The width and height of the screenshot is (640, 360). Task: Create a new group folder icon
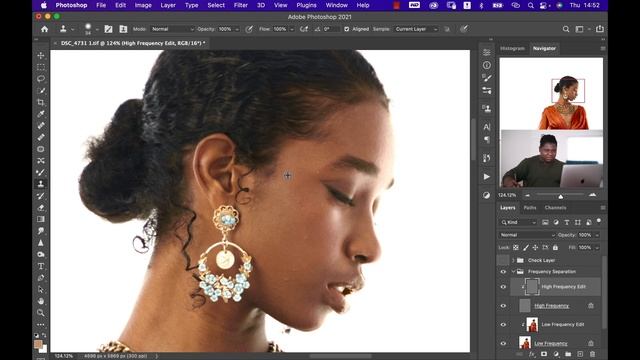coord(568,354)
